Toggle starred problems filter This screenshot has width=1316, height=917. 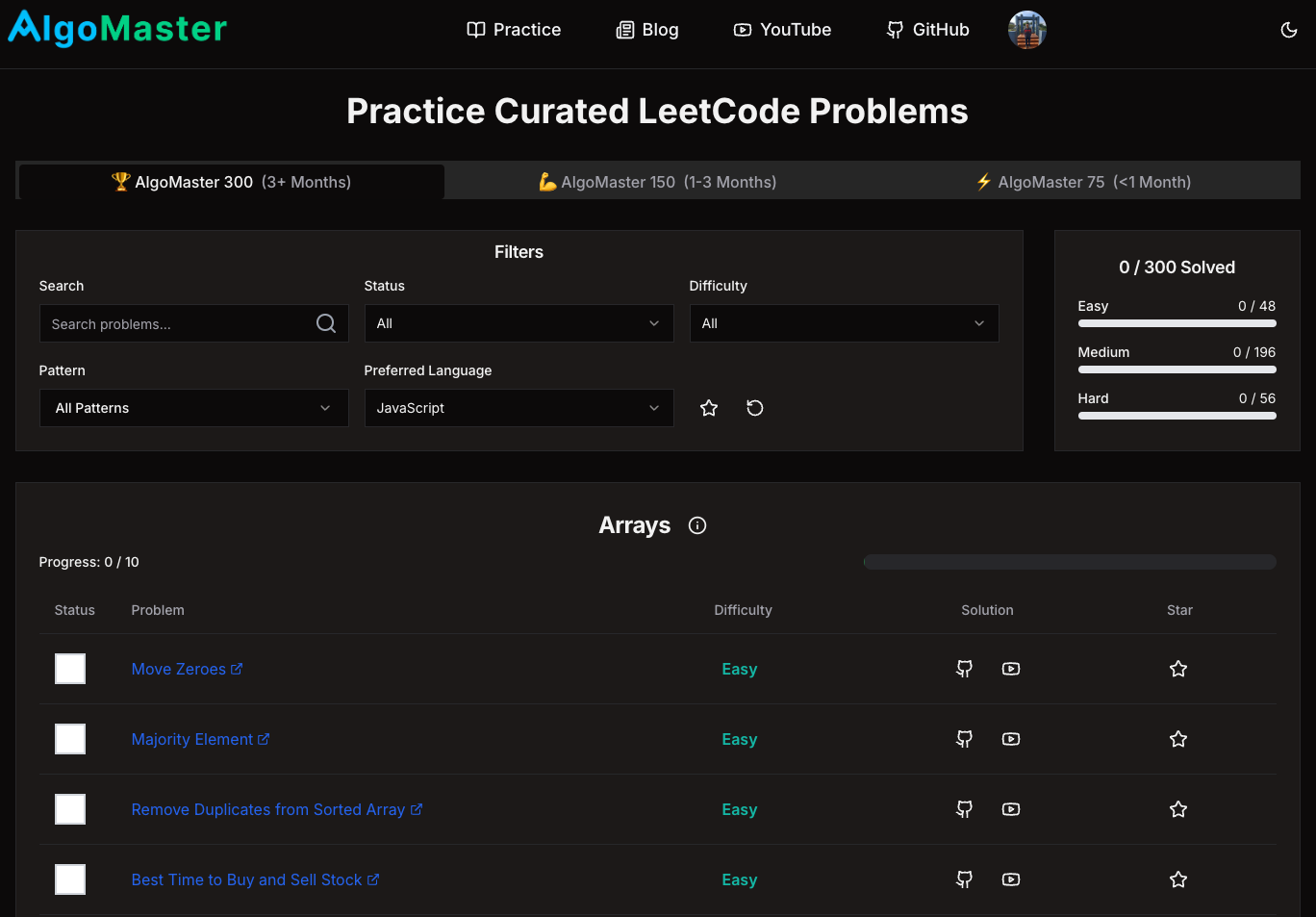tap(709, 408)
